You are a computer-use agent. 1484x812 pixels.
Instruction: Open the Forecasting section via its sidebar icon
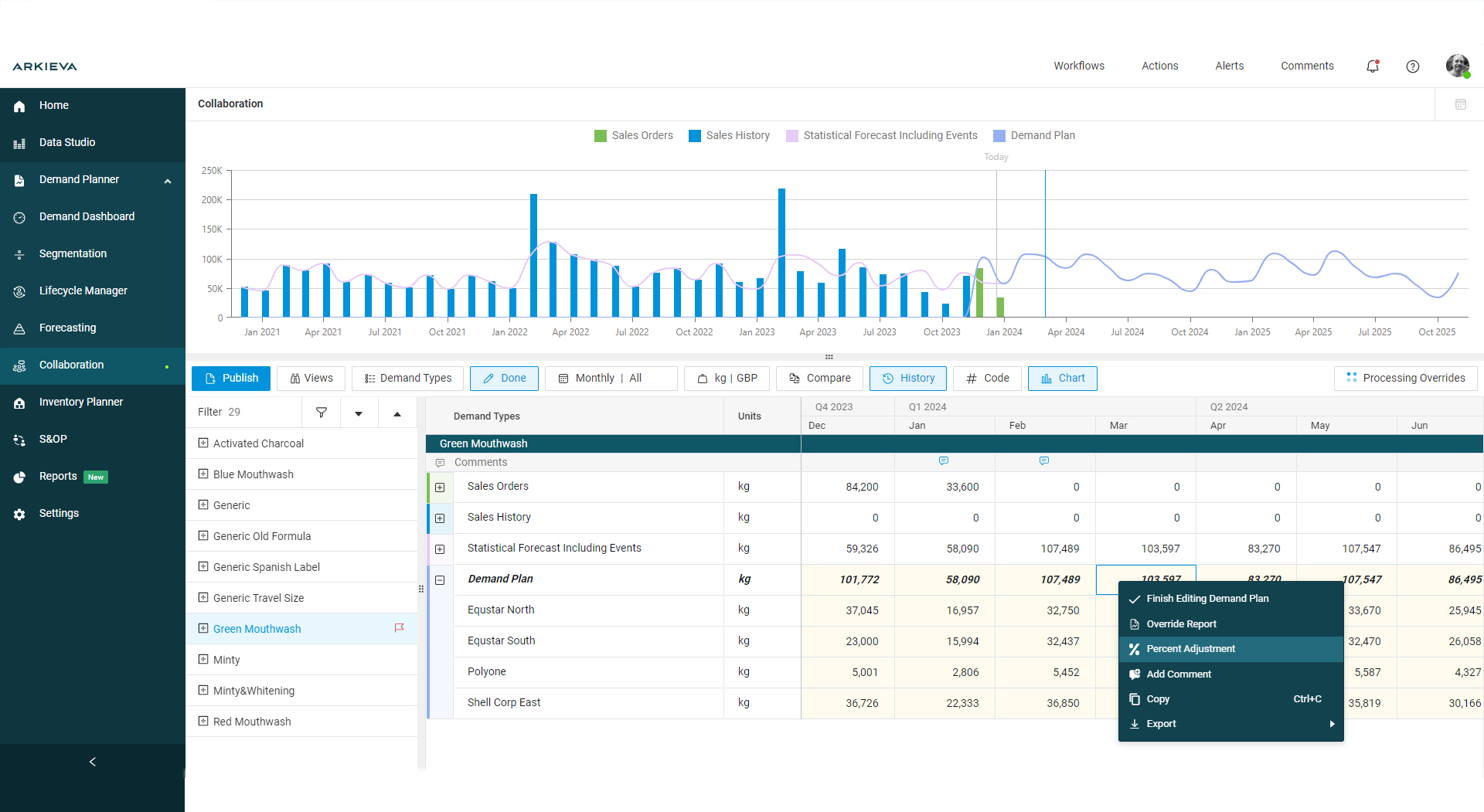pyautogui.click(x=19, y=328)
